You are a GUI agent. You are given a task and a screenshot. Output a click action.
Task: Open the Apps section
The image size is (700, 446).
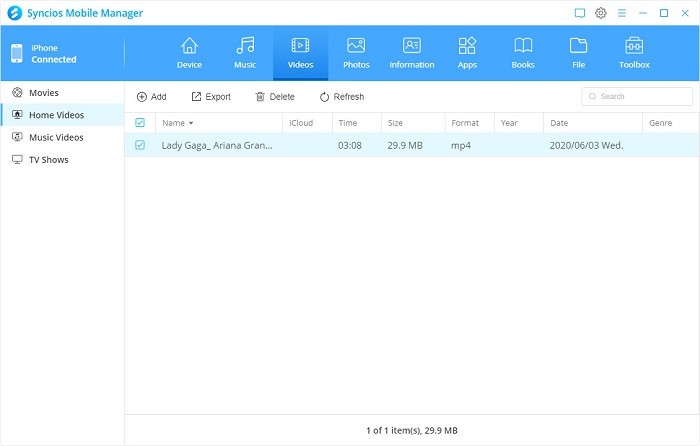click(467, 53)
